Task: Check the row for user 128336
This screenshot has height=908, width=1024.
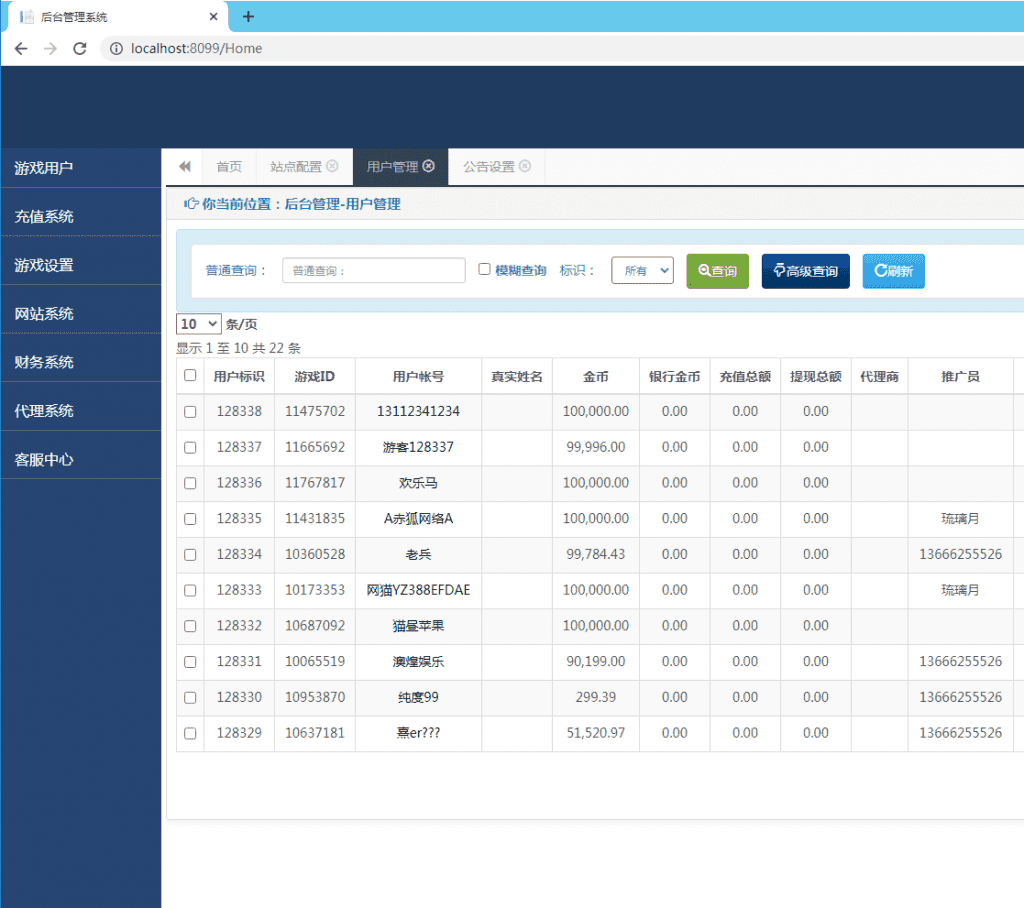Action: (x=190, y=483)
